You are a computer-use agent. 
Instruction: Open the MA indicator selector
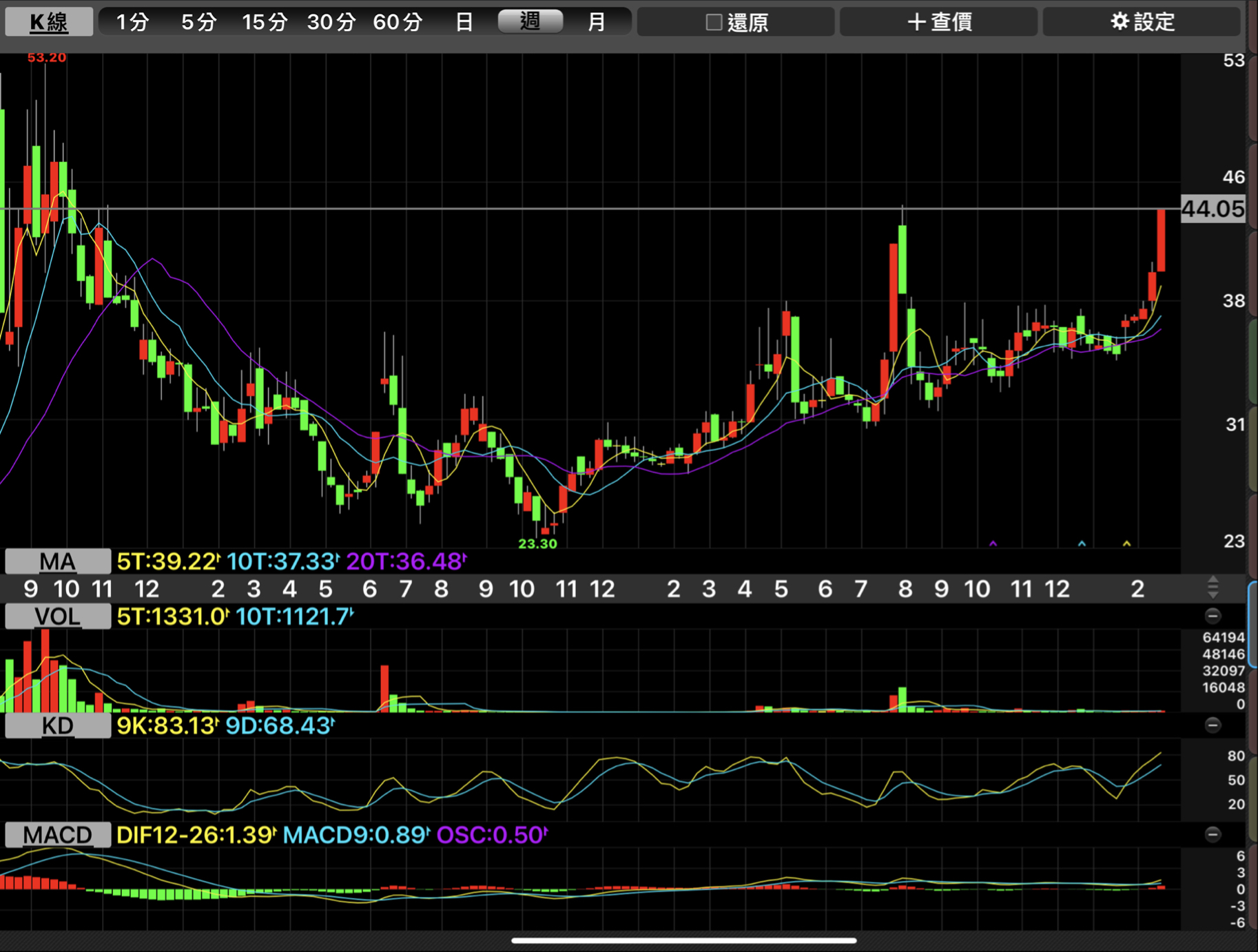(x=57, y=561)
